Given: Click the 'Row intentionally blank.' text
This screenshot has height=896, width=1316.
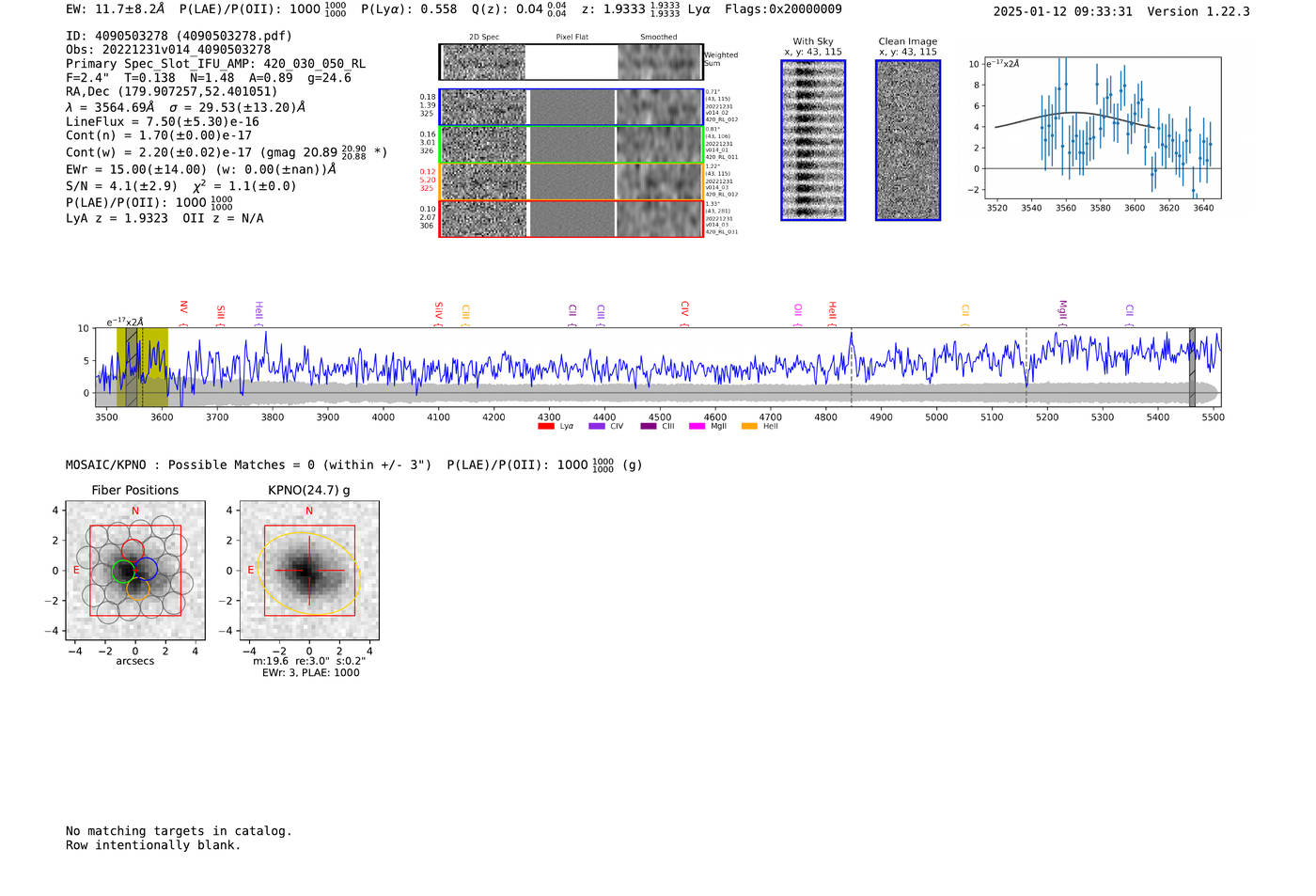Looking at the screenshot, I should coord(153,845).
